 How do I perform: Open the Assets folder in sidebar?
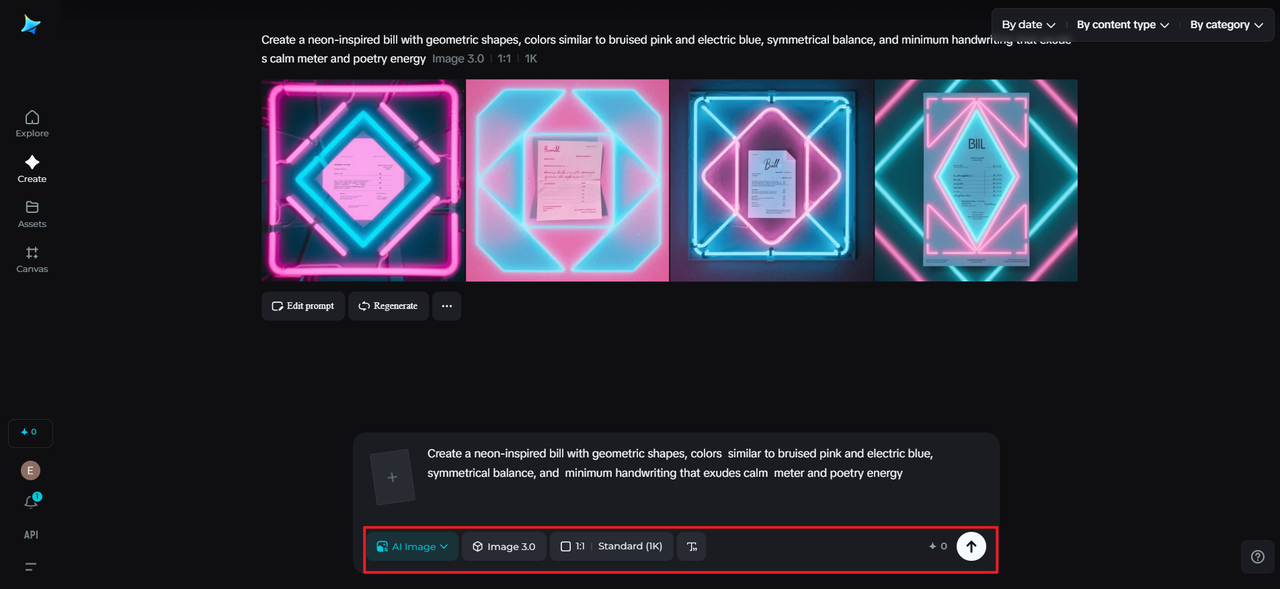coord(32,213)
